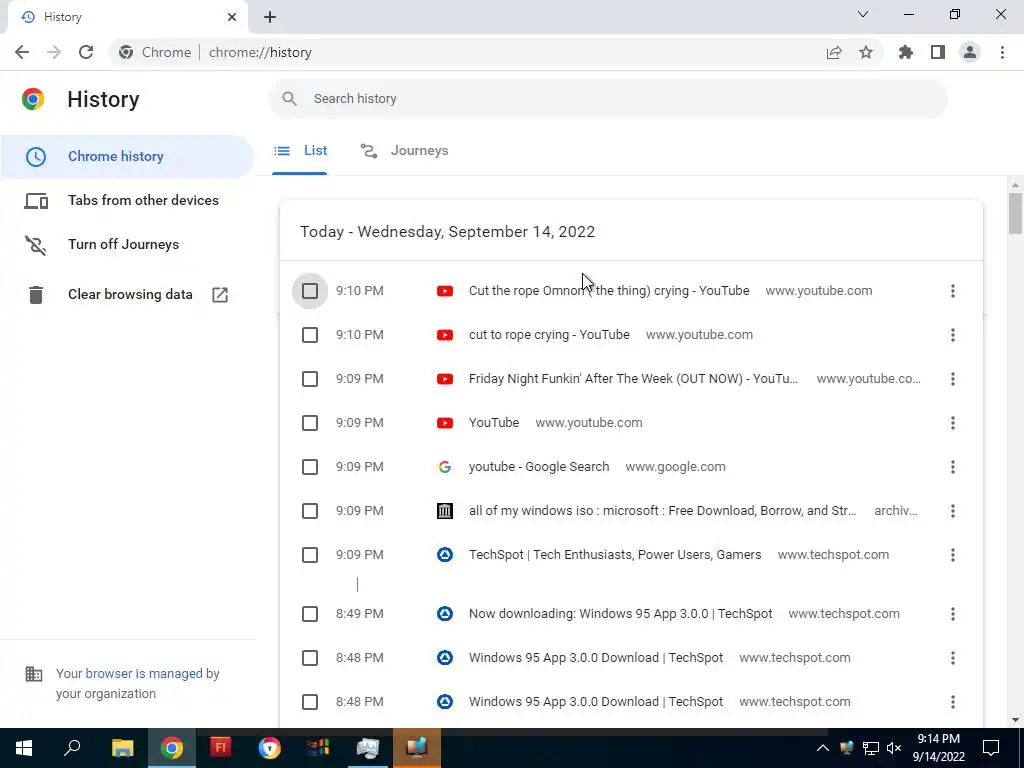
Task: Open more actions for Now downloading Windows 95 entry
Action: click(953, 614)
